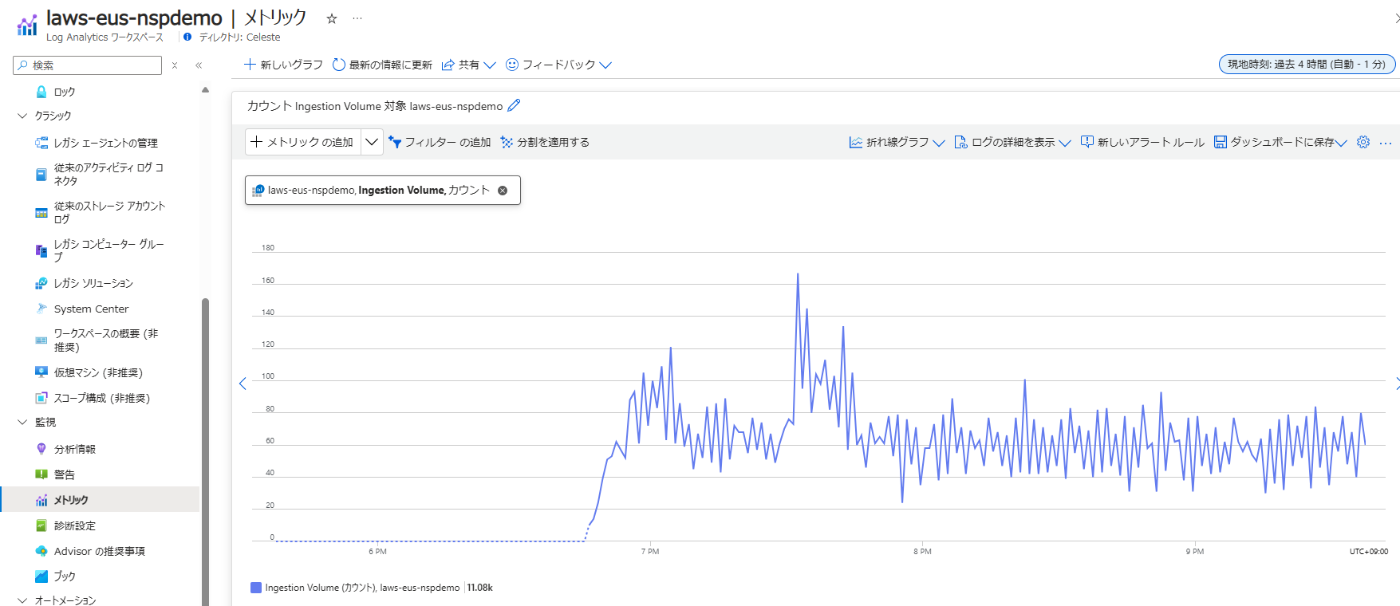Click the search box in sidebar
Viewport: 1400px width, 606px height.
[x=87, y=65]
